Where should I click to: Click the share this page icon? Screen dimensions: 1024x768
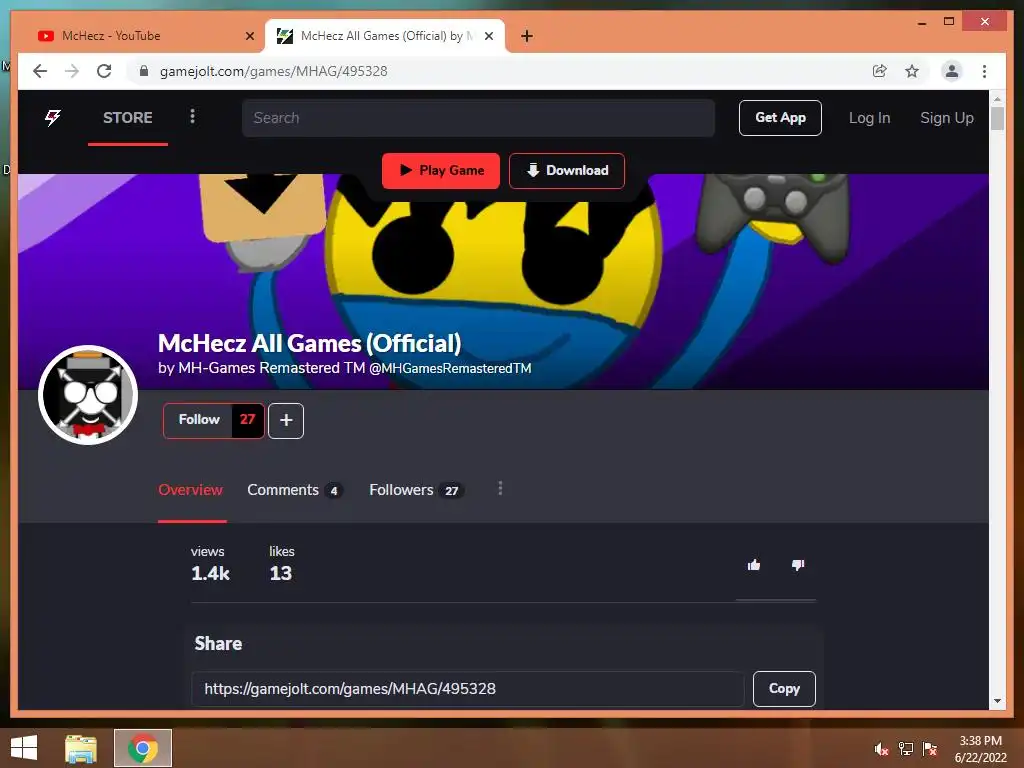(x=880, y=71)
